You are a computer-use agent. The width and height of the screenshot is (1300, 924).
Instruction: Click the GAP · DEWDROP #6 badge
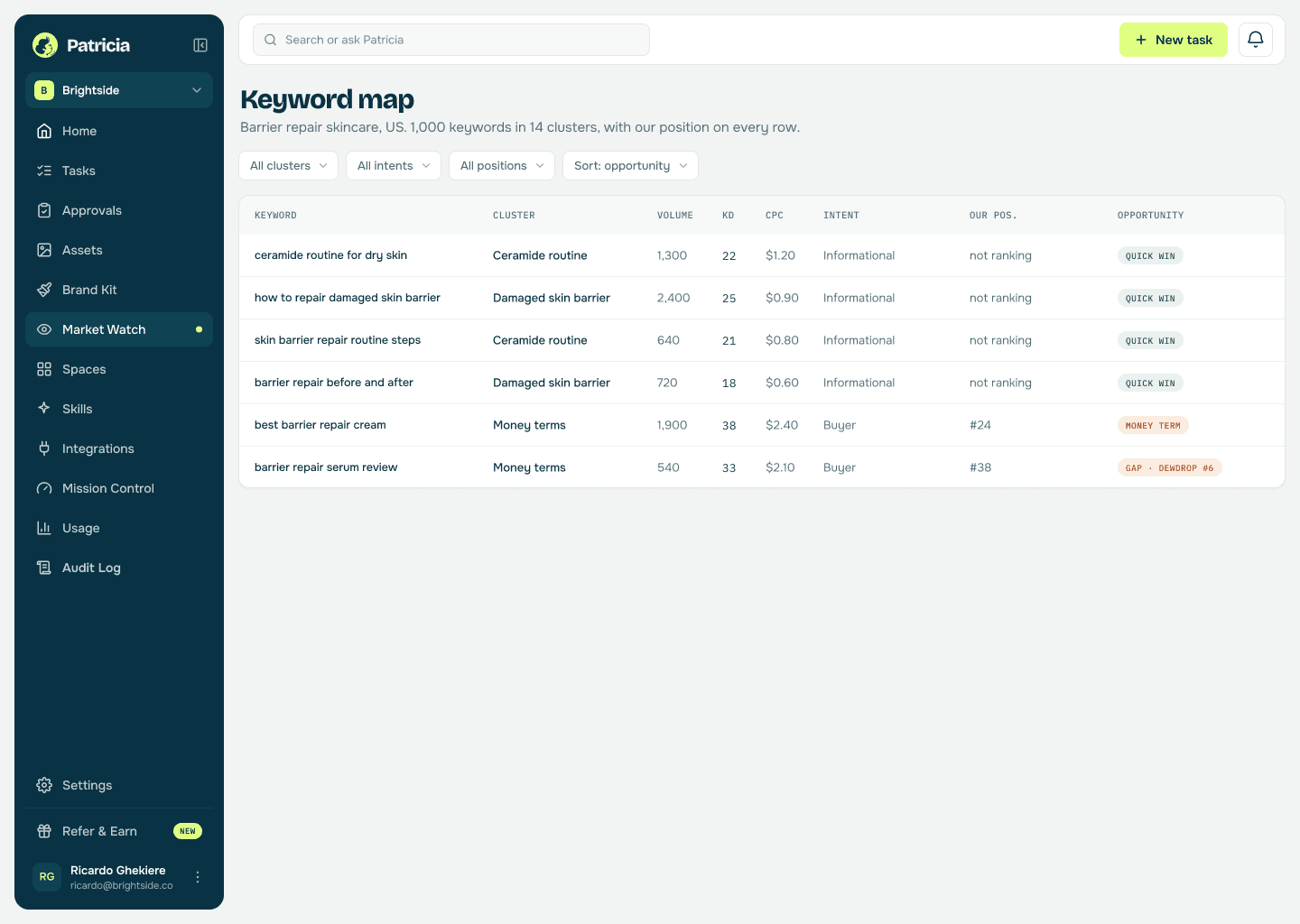(x=1169, y=467)
